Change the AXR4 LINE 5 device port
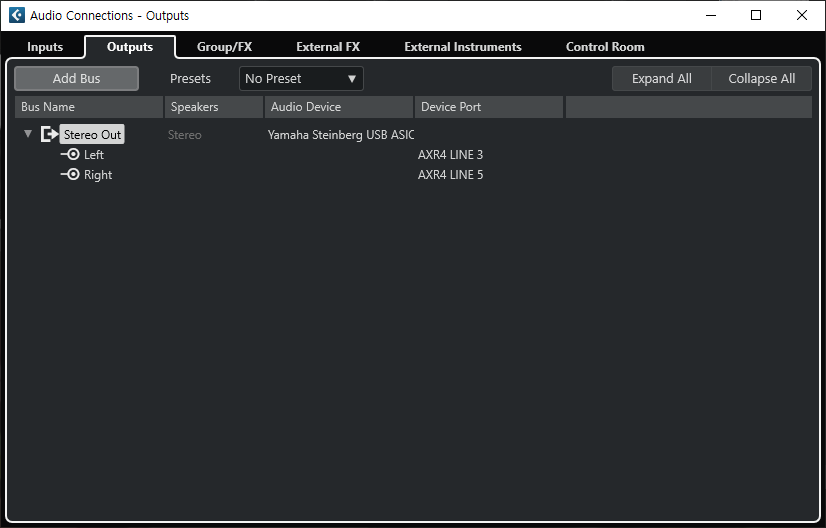 tap(450, 174)
